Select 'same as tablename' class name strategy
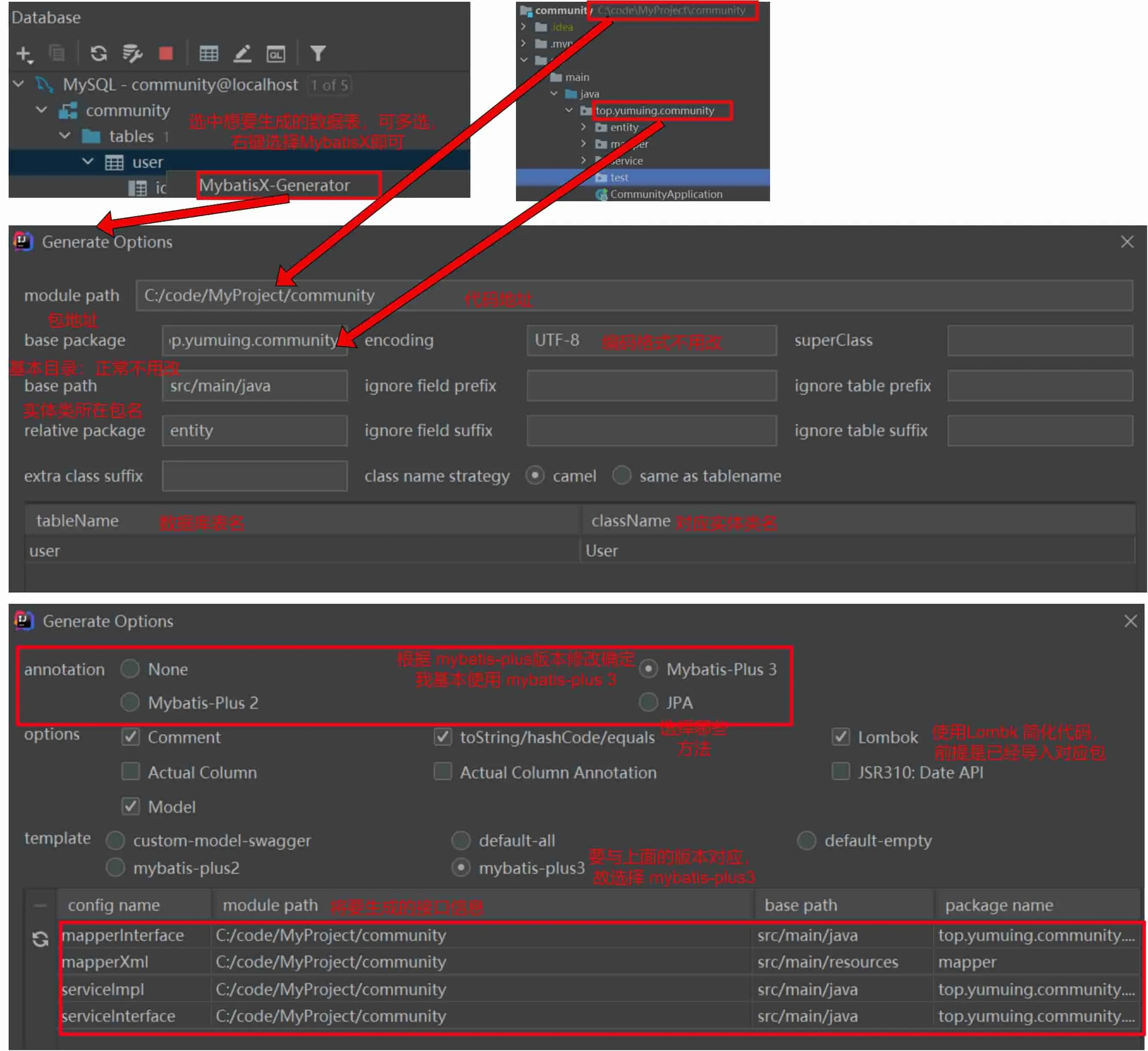The height and width of the screenshot is (1051, 1148). [x=621, y=475]
